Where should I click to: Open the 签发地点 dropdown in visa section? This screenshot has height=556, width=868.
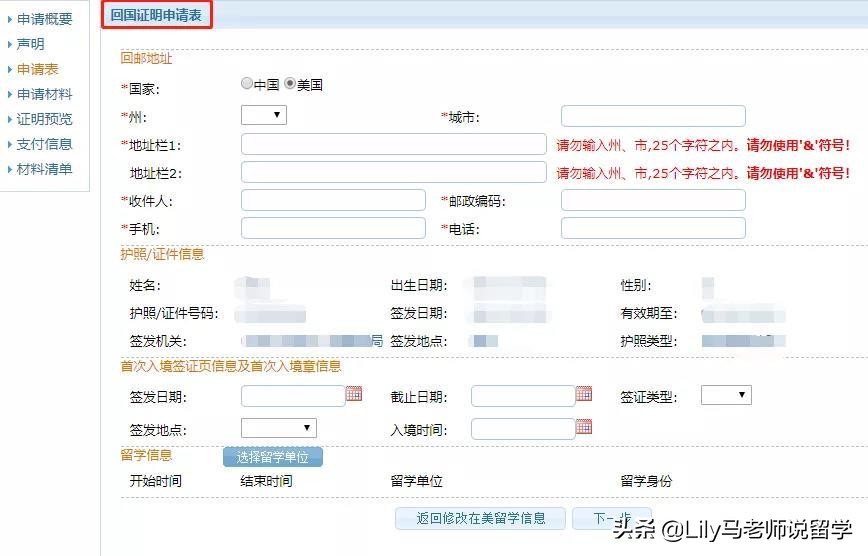point(279,428)
